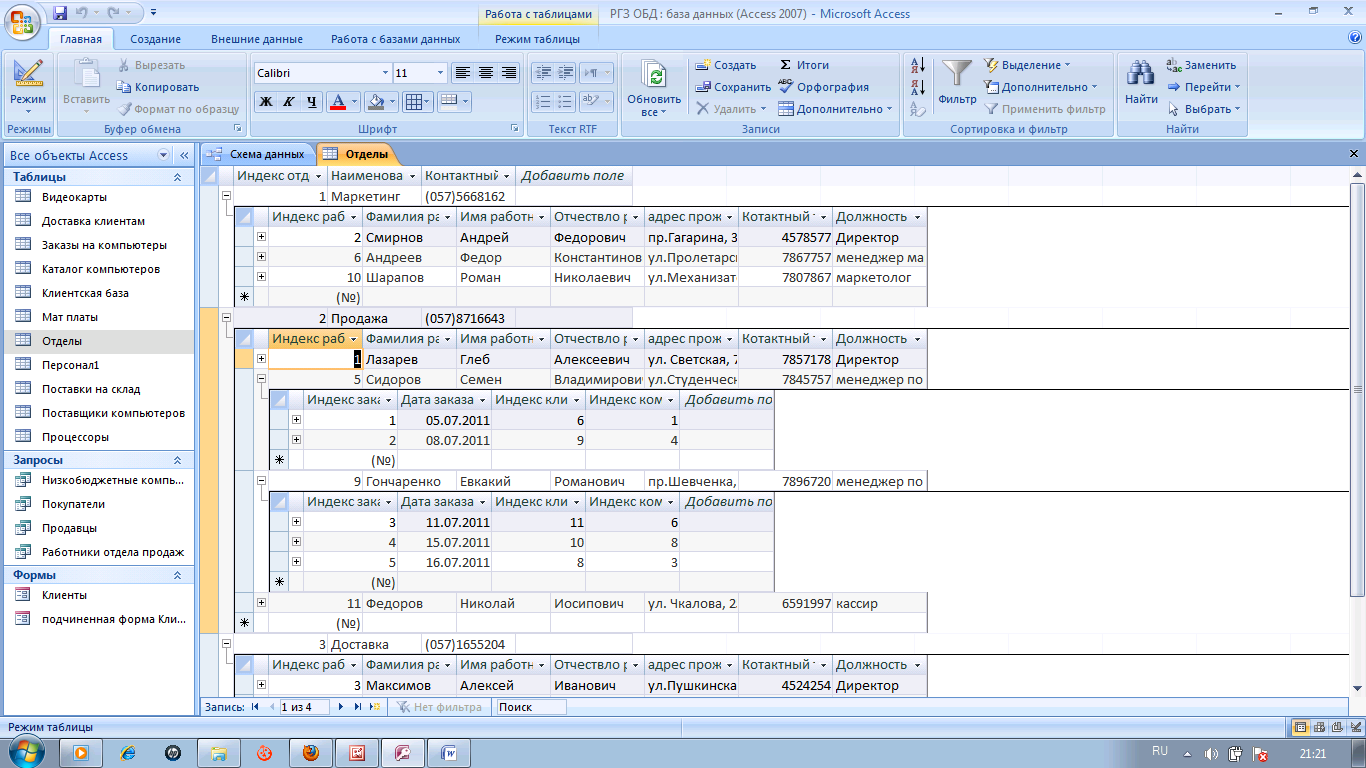Save the record with Сохранить
Viewport: 1366px width, 768px height.
tap(733, 87)
